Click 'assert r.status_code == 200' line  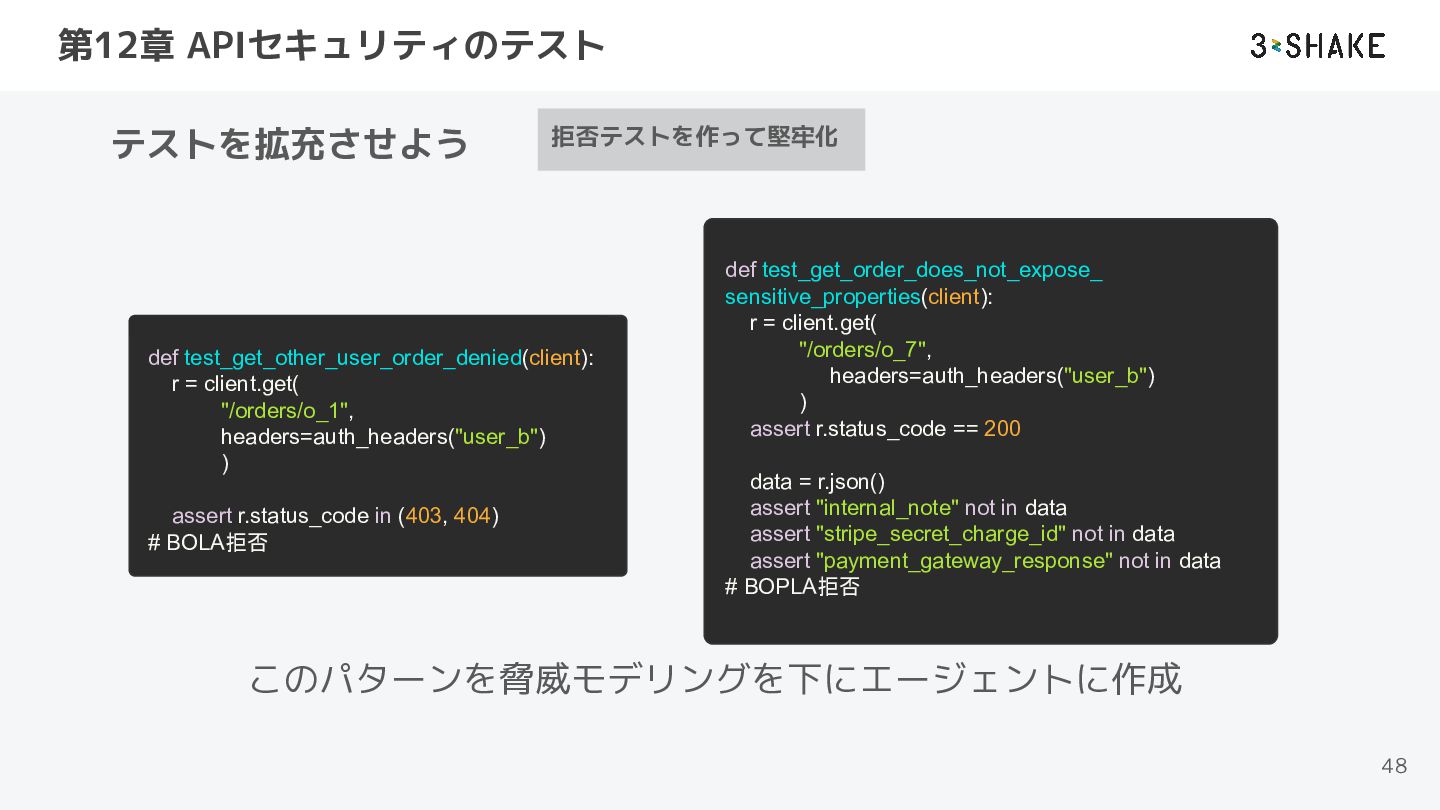pyautogui.click(x=885, y=428)
